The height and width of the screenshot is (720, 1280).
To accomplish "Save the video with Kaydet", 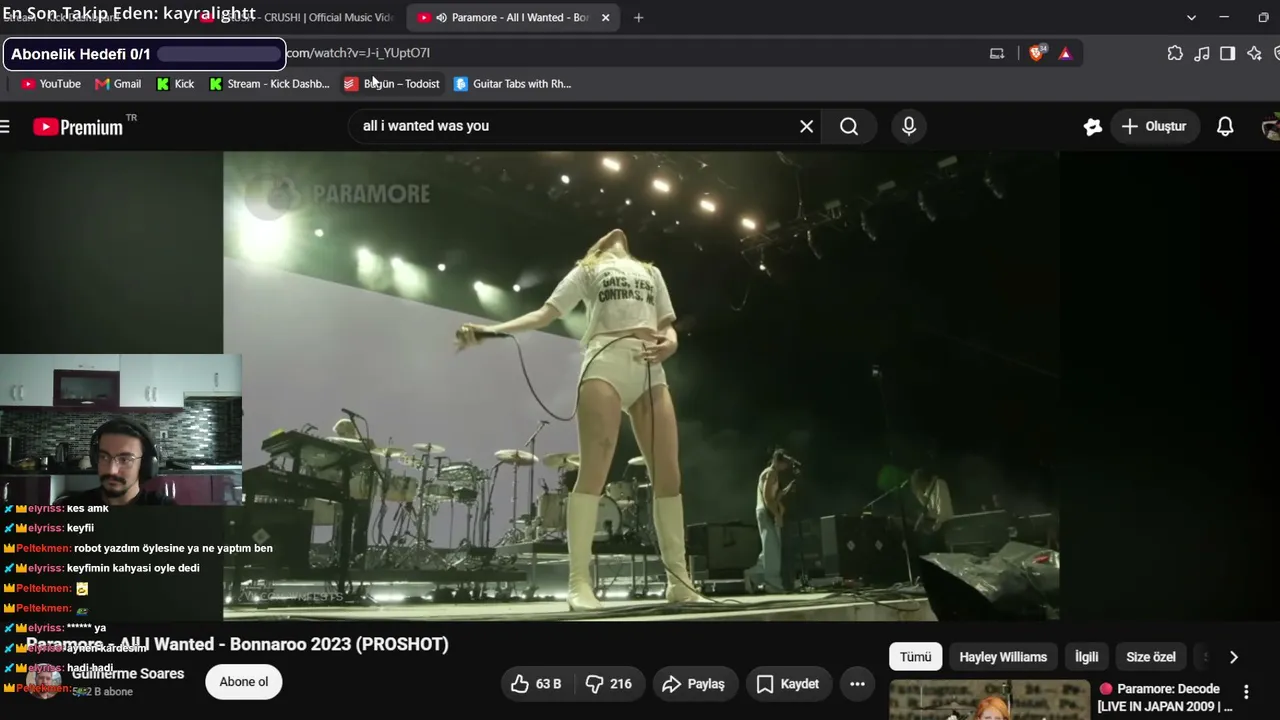I will point(788,684).
